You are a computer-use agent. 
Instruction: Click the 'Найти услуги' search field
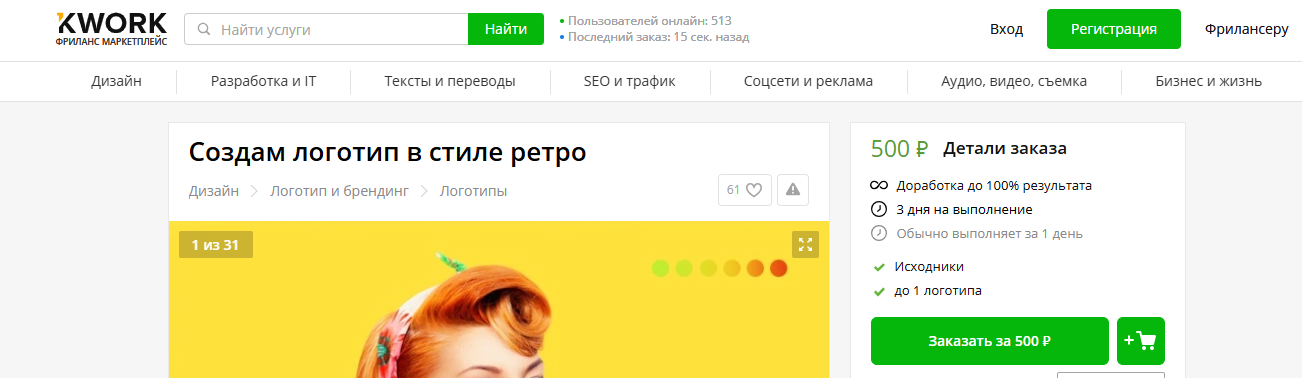coord(326,30)
